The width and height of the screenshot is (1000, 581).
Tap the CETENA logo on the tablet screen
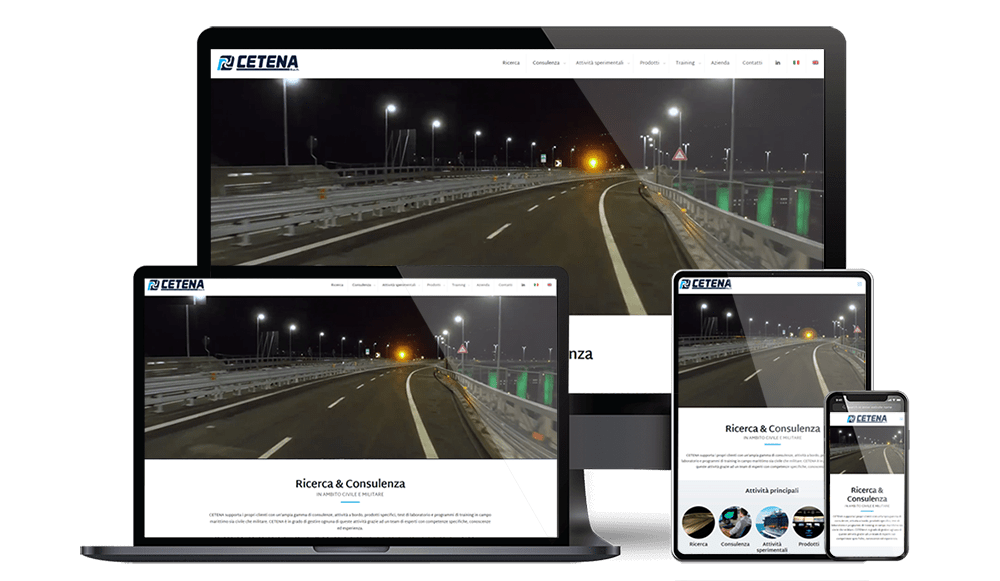click(x=705, y=284)
